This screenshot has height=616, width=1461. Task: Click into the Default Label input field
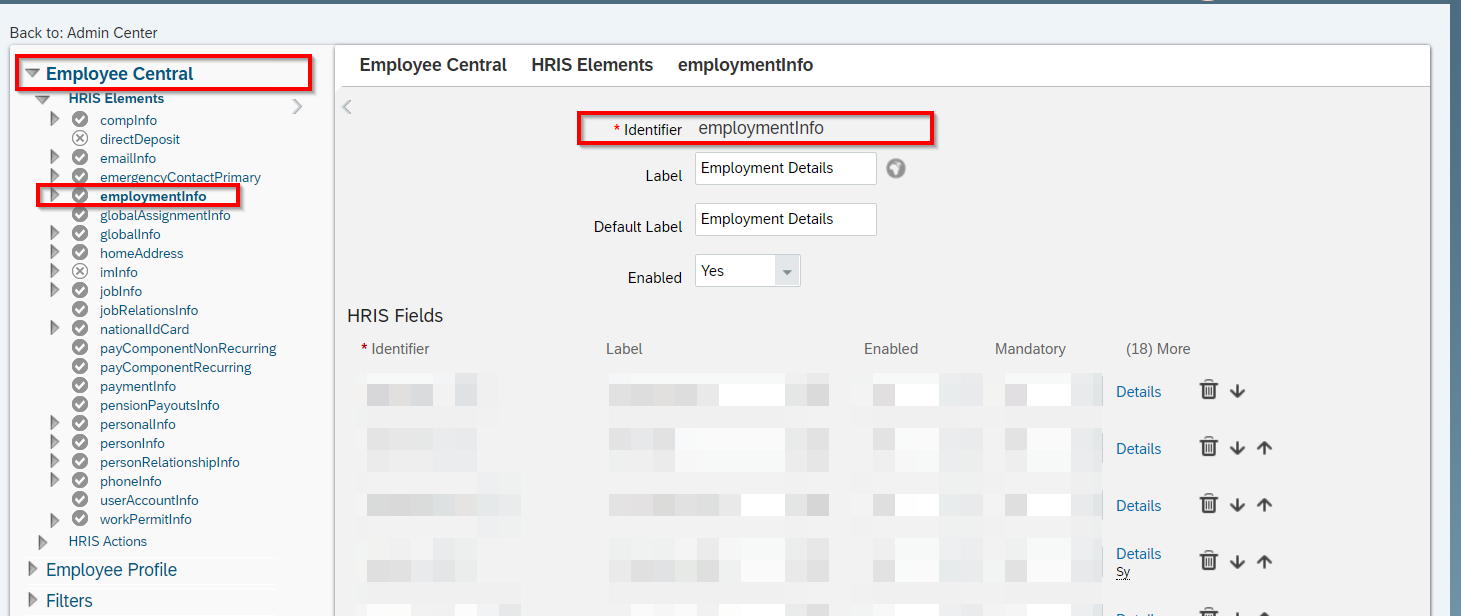tap(786, 220)
